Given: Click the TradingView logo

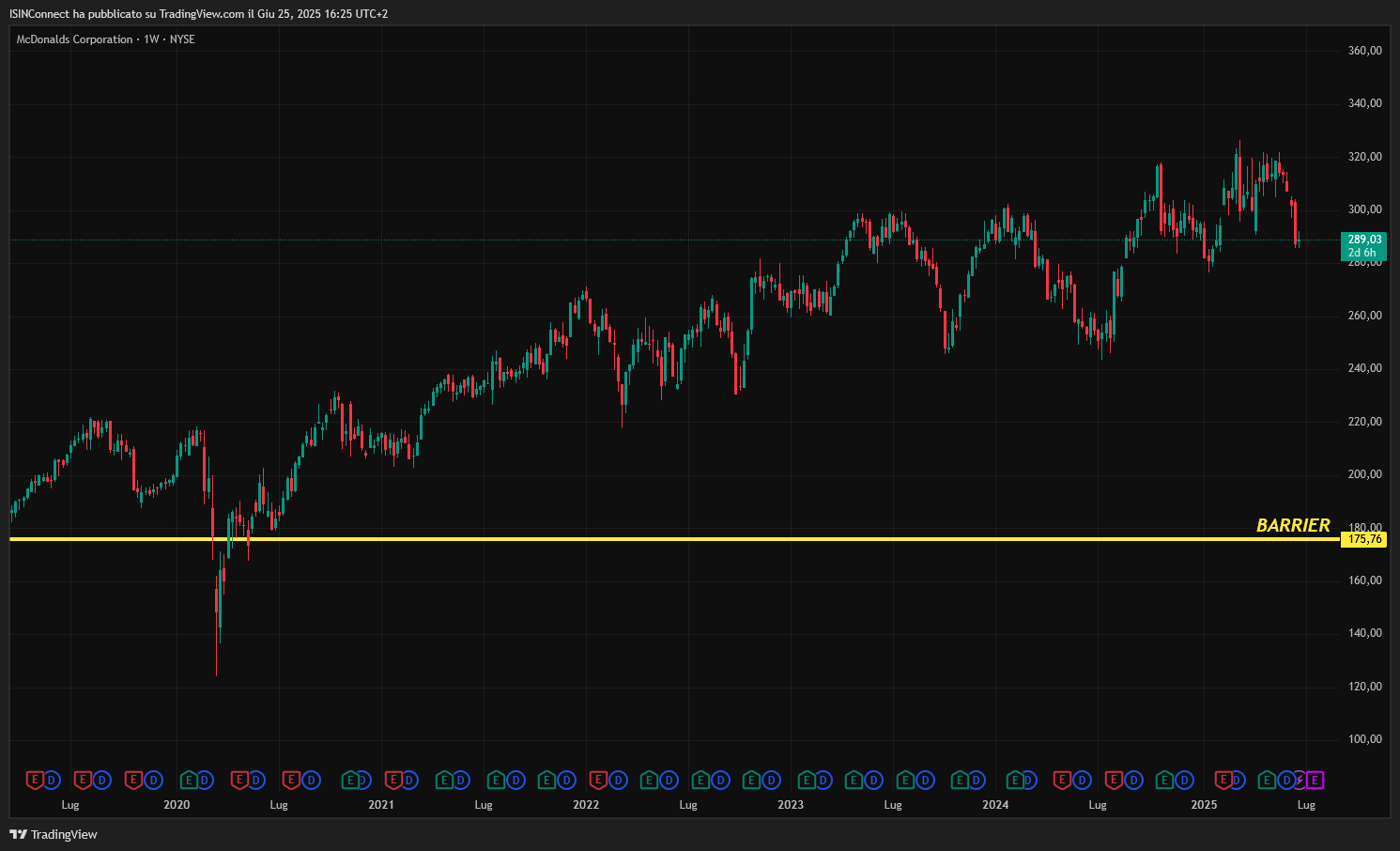Looking at the screenshot, I should 54,834.
